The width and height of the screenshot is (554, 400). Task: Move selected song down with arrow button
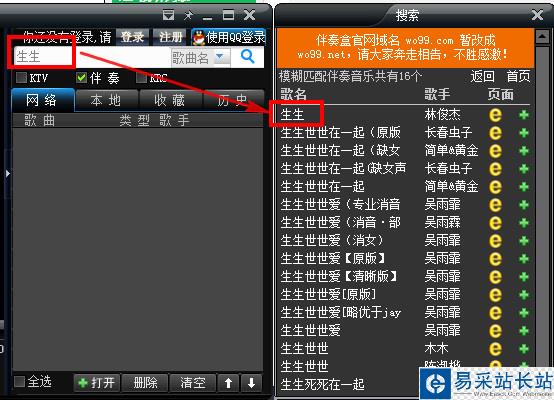pos(251,383)
